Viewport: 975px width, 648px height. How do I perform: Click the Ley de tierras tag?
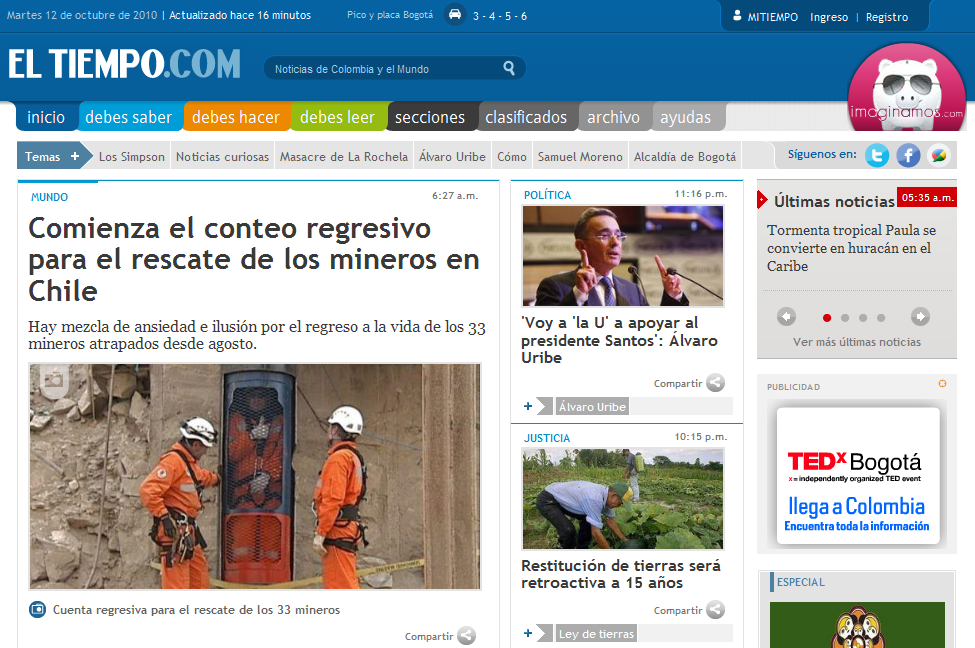[596, 634]
